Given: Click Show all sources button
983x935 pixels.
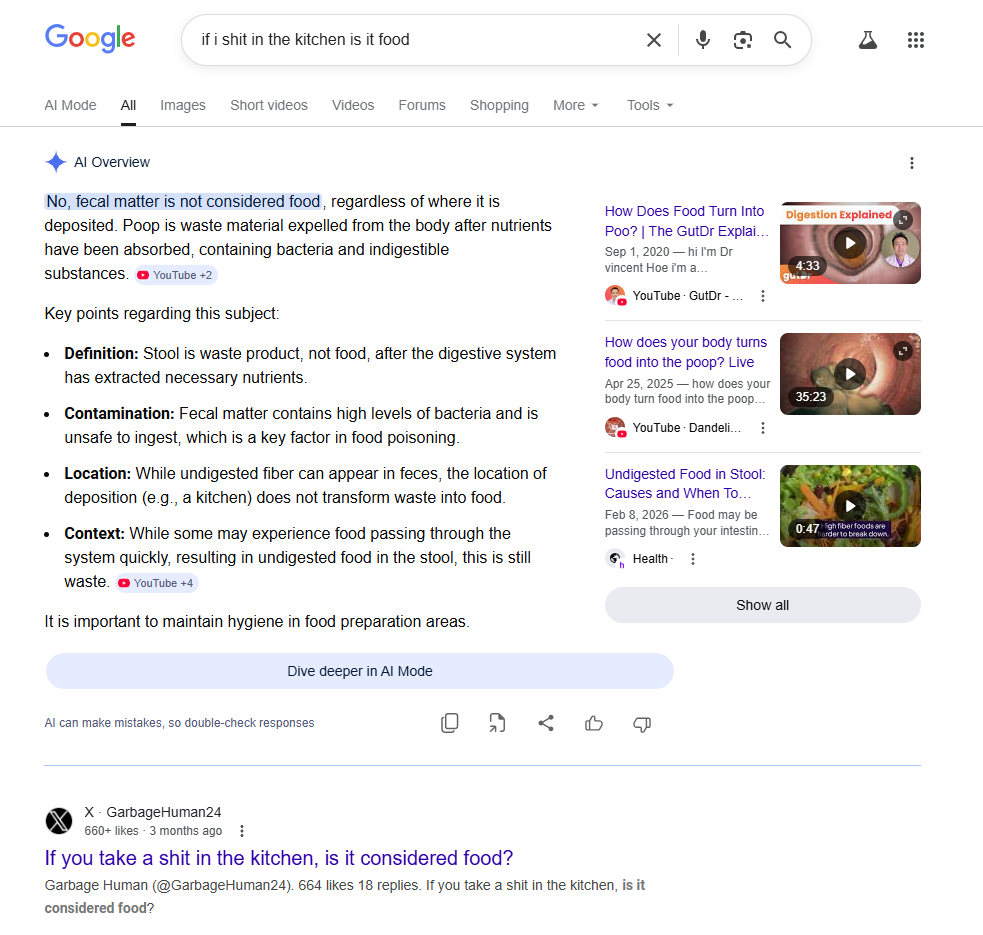Looking at the screenshot, I should [762, 605].
